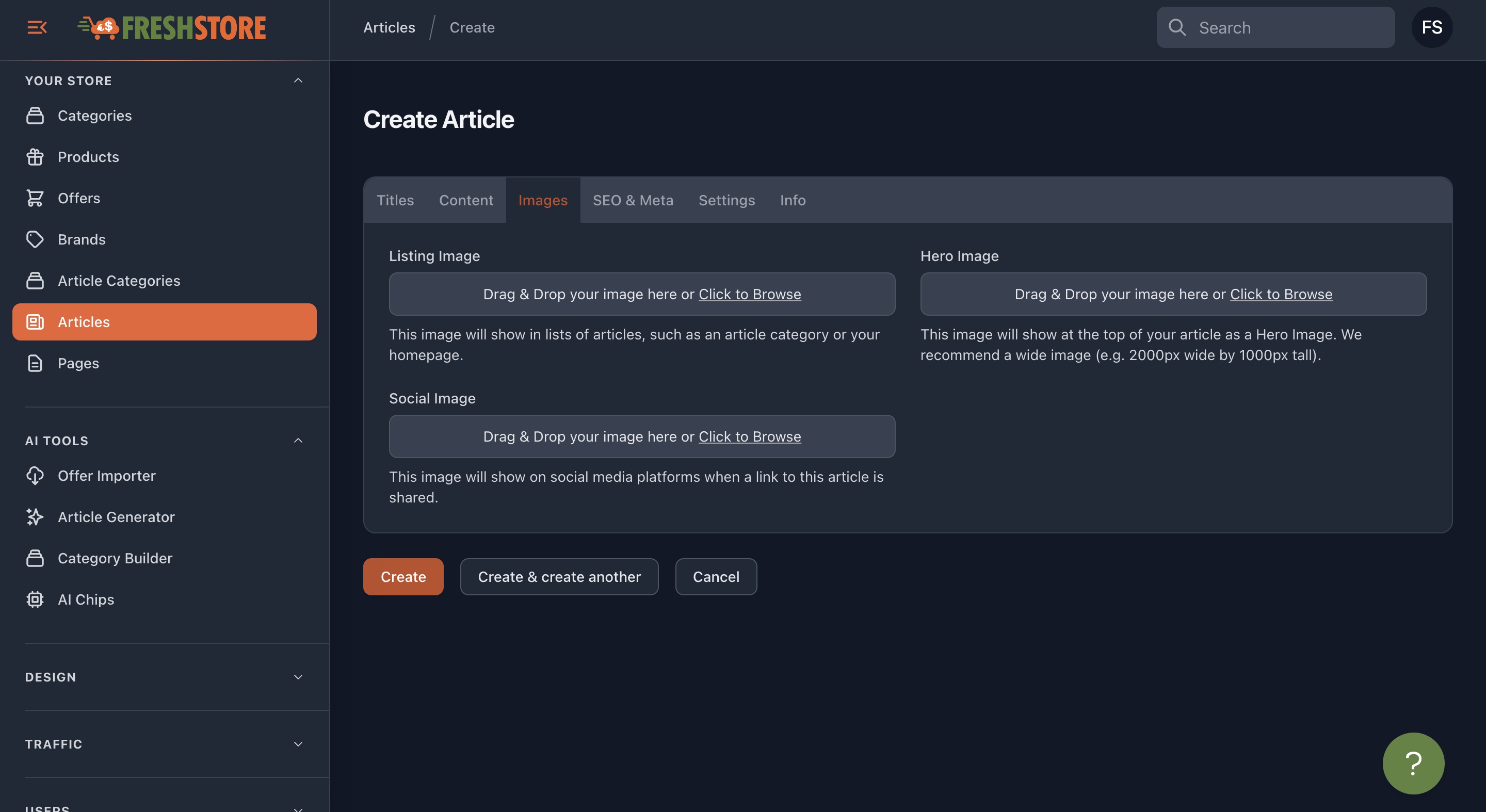Viewport: 1486px width, 812px height.
Task: Open Products in the sidebar
Action: coord(165,157)
